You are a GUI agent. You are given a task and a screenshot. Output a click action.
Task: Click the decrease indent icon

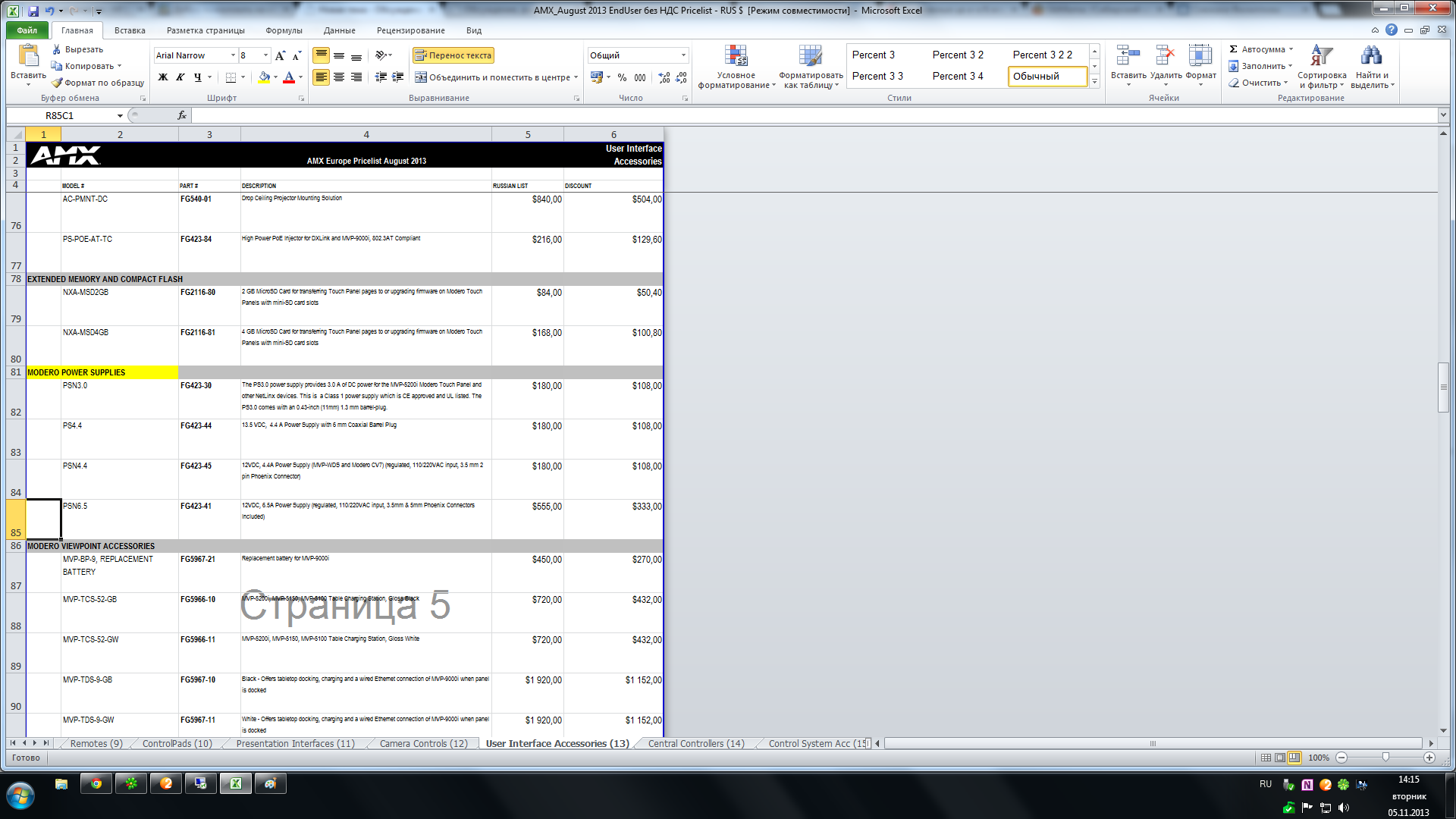coord(381,77)
